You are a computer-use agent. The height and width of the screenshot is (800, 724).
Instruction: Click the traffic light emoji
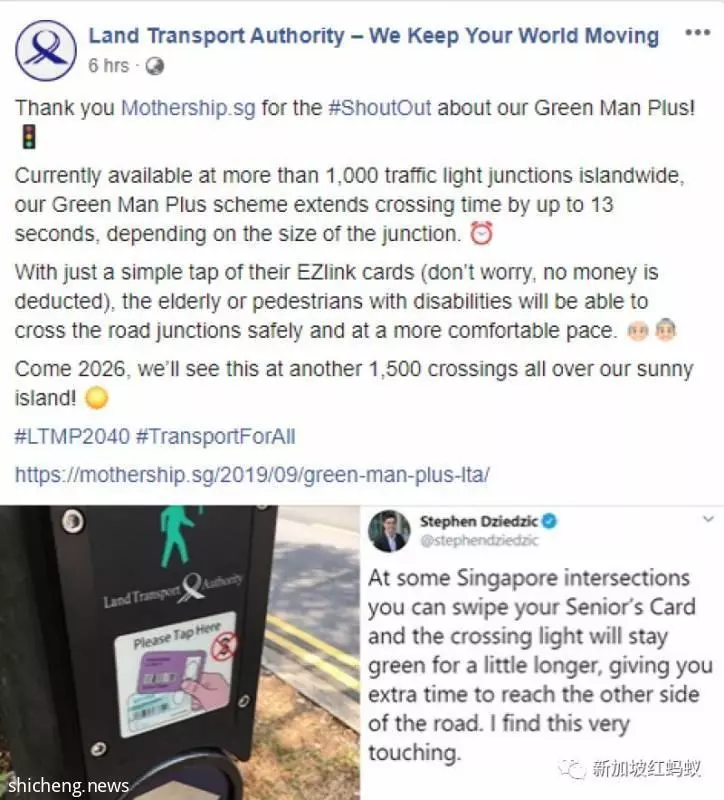(x=29, y=137)
